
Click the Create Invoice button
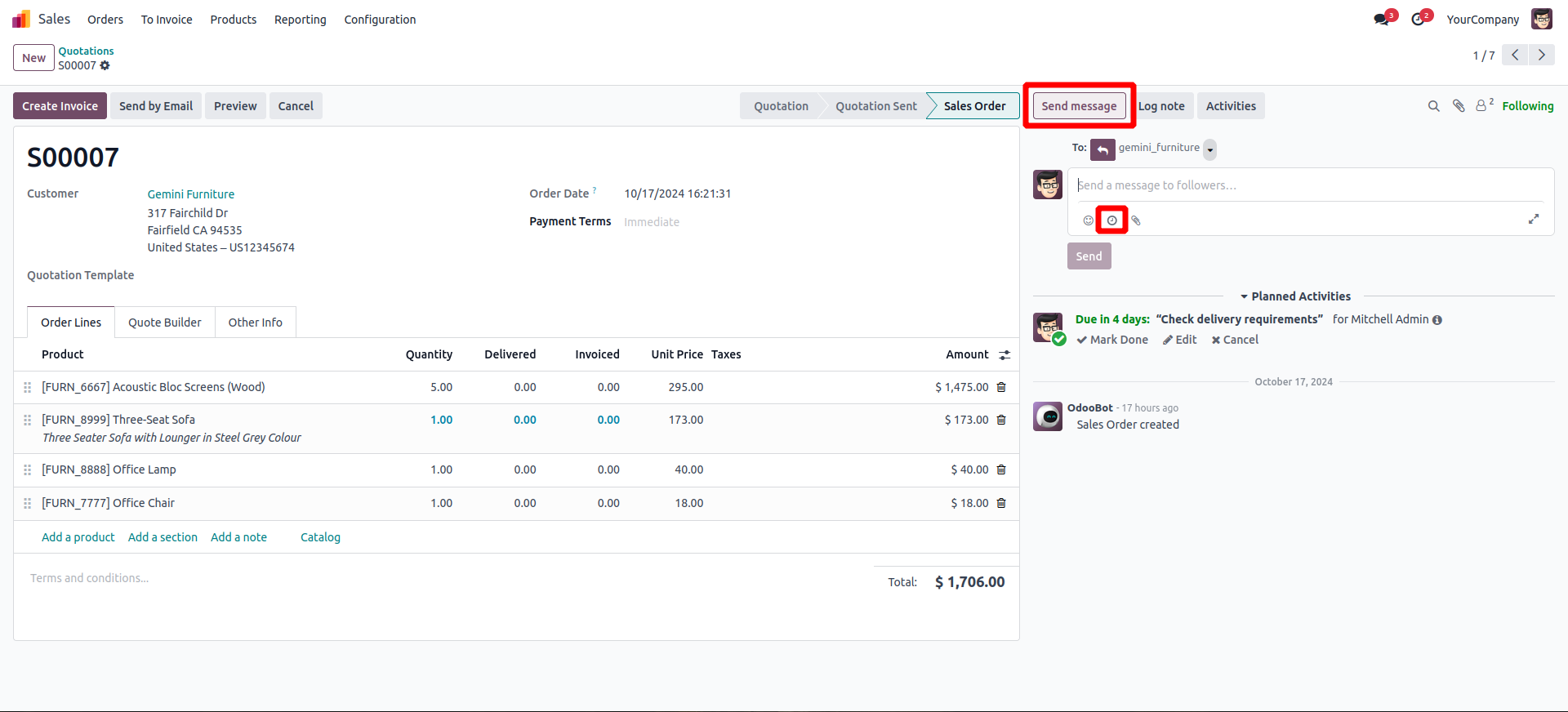click(60, 106)
